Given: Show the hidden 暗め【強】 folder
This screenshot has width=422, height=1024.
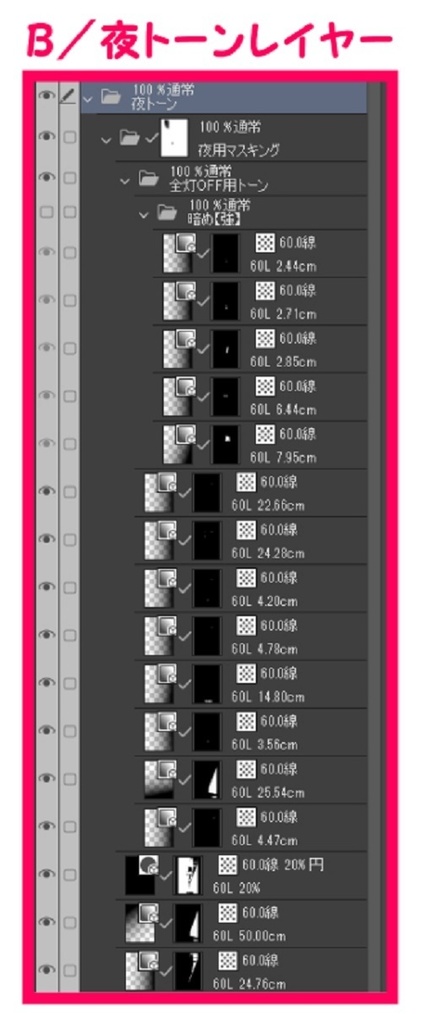Looking at the screenshot, I should [x=46, y=212].
